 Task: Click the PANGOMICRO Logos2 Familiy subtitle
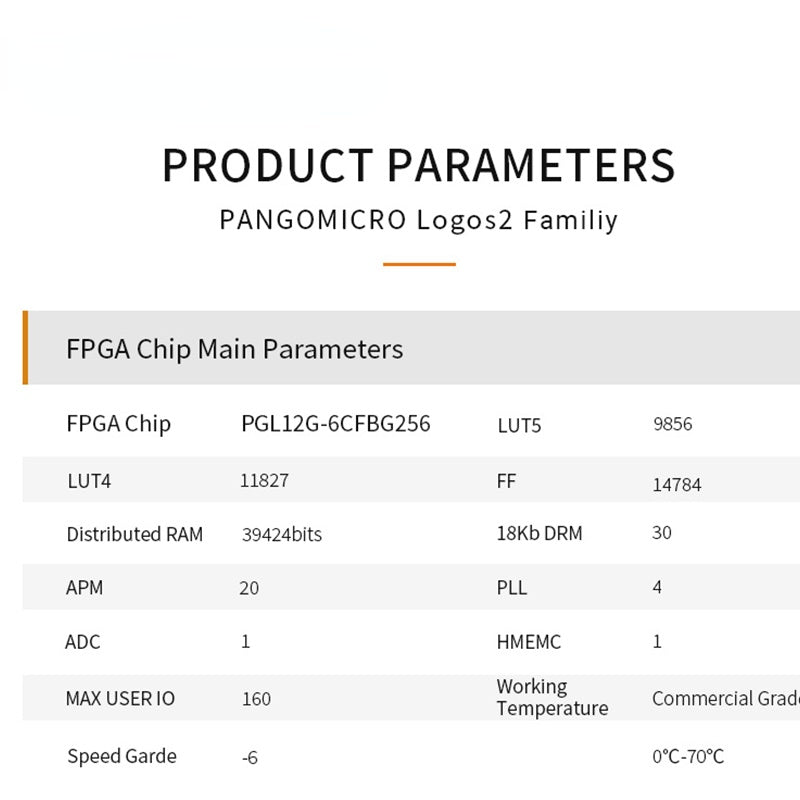tap(418, 220)
